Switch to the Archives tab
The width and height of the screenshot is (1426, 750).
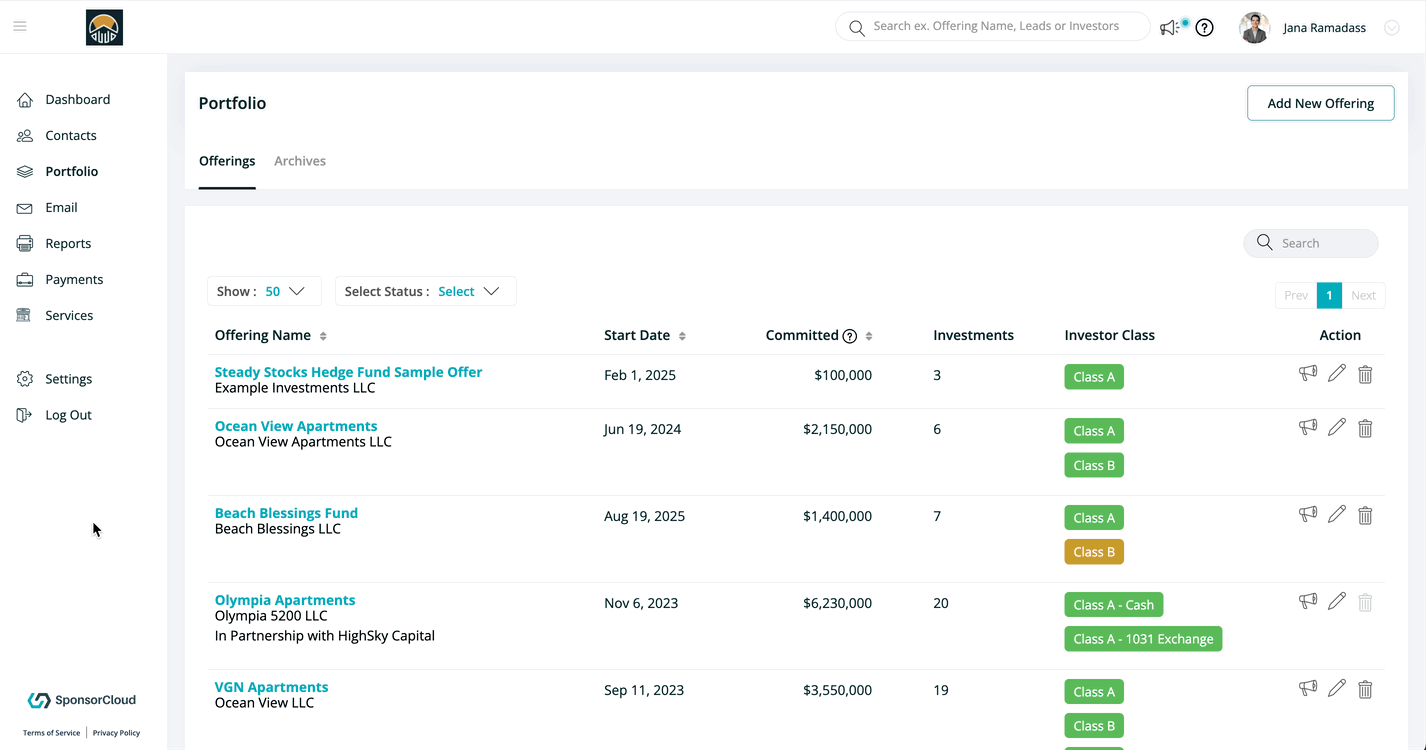(x=300, y=161)
